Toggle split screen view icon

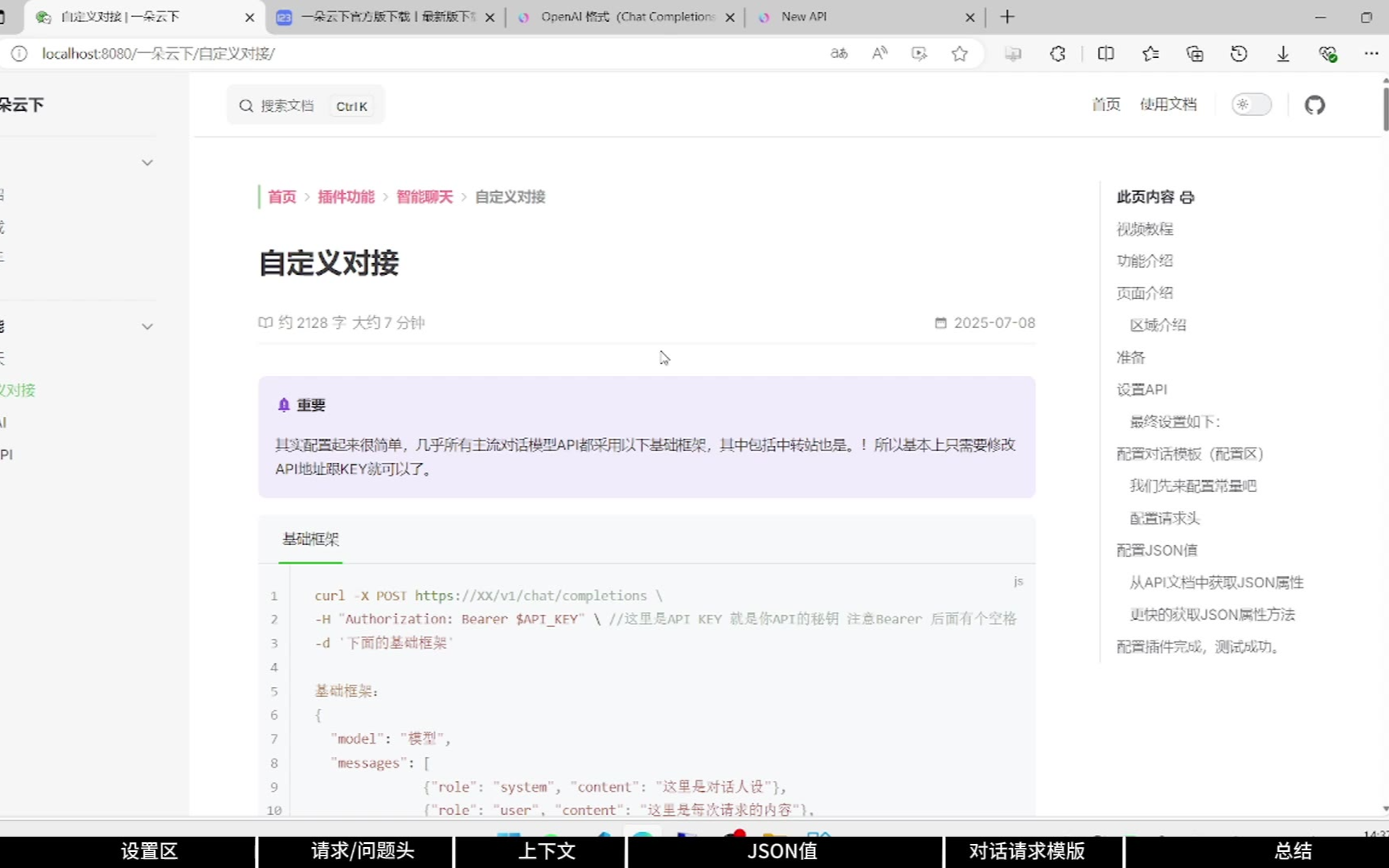pos(1106,54)
